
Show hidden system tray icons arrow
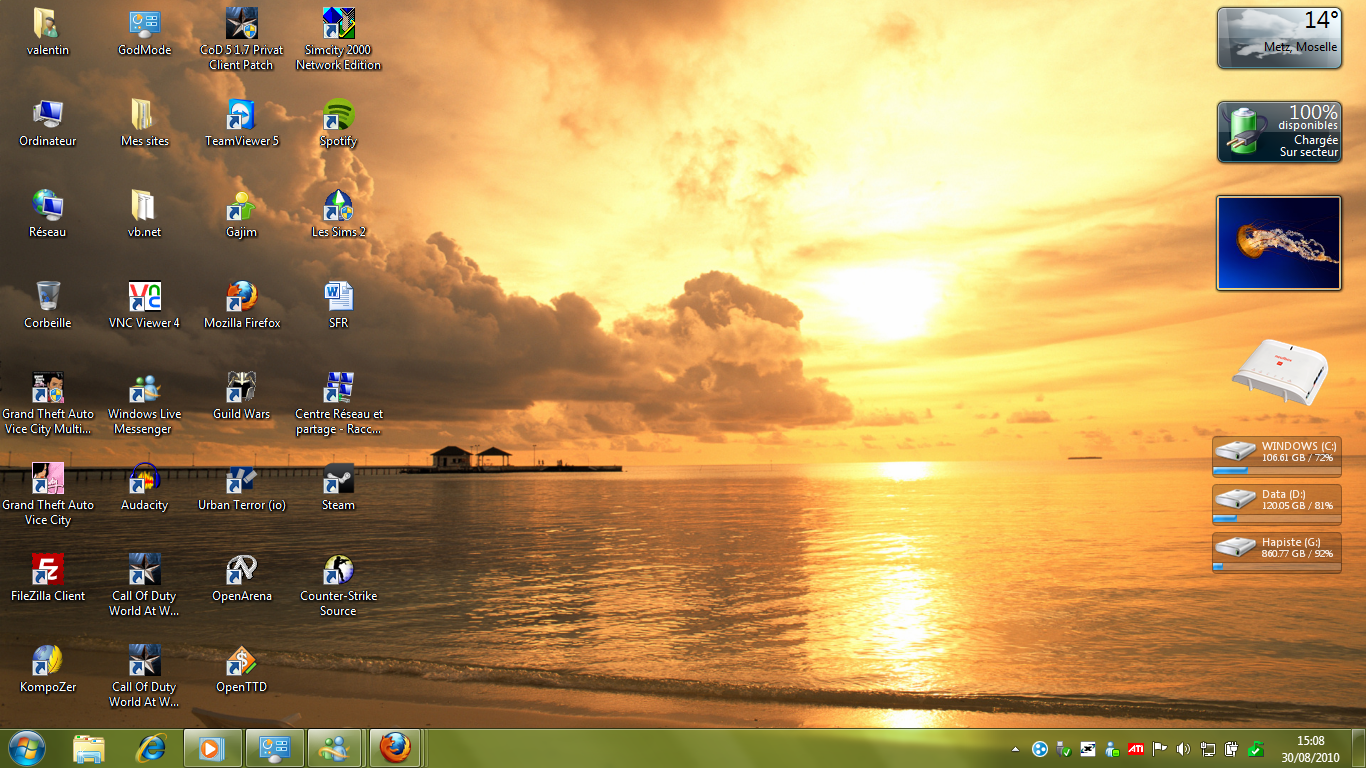tap(1016, 748)
